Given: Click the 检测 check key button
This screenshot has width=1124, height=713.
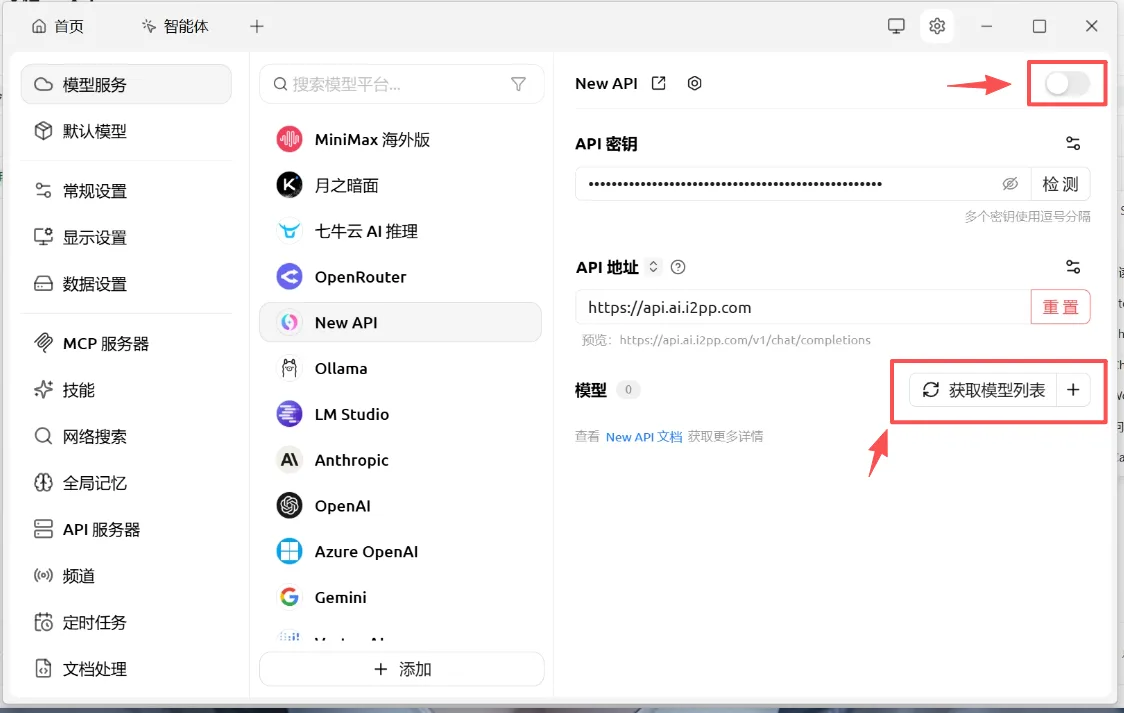Looking at the screenshot, I should (1060, 184).
